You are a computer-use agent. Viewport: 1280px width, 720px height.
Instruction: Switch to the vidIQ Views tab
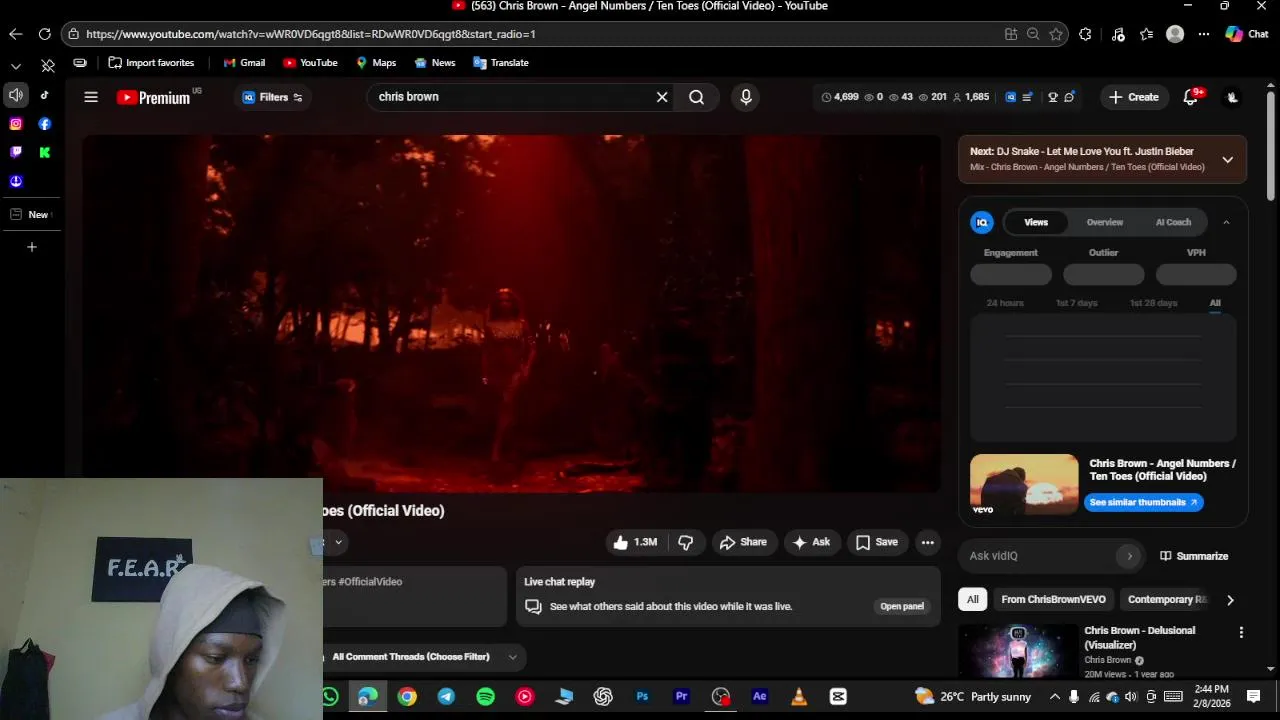[1036, 222]
